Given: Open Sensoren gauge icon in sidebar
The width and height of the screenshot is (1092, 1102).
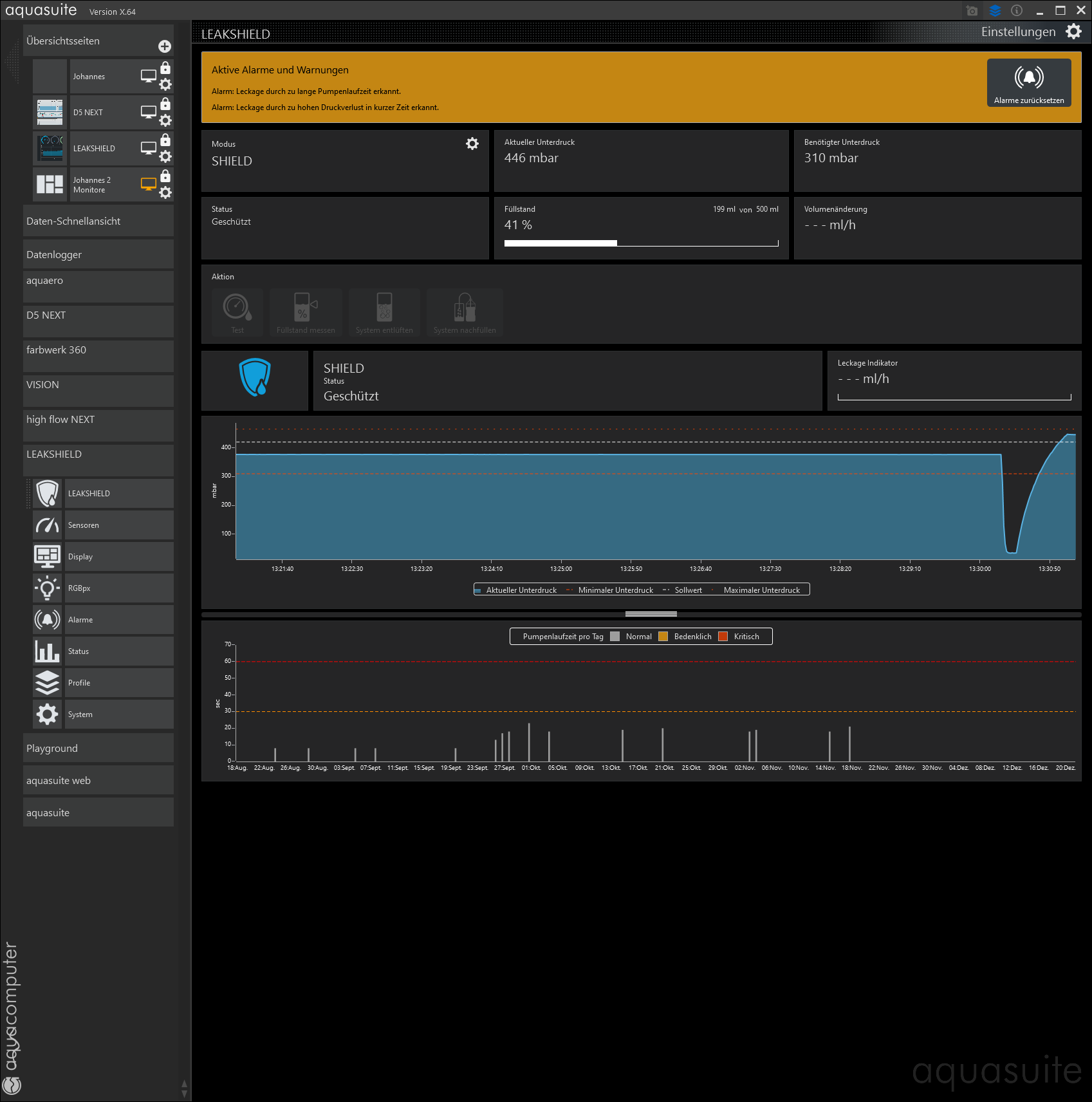Looking at the screenshot, I should (x=48, y=525).
